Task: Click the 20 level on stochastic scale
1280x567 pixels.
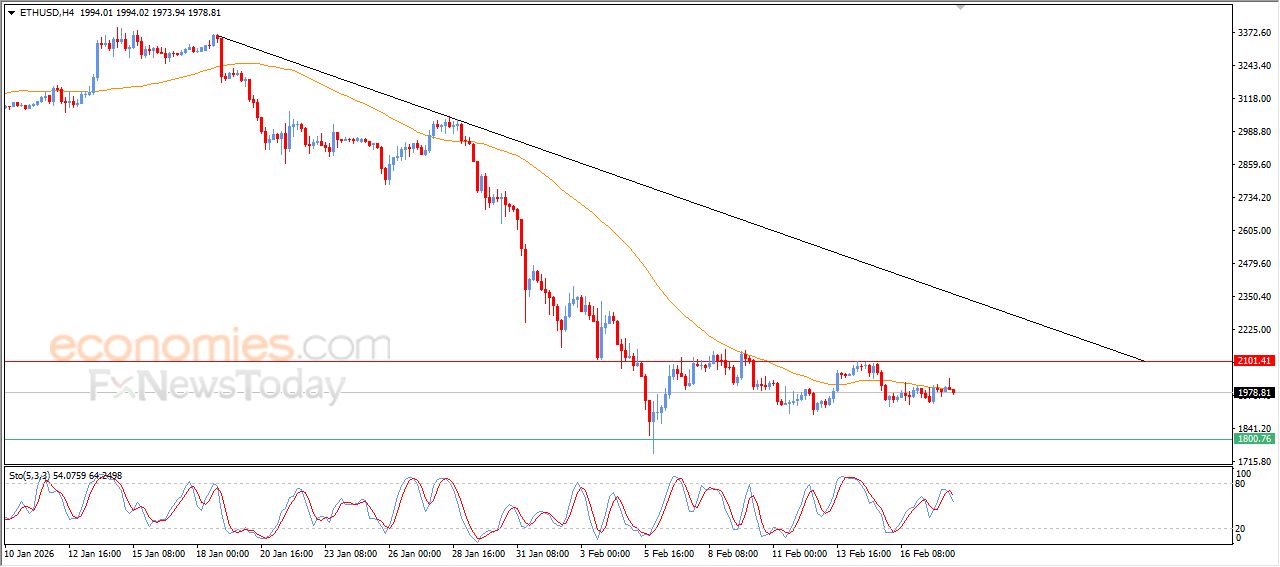Action: 1240,527
